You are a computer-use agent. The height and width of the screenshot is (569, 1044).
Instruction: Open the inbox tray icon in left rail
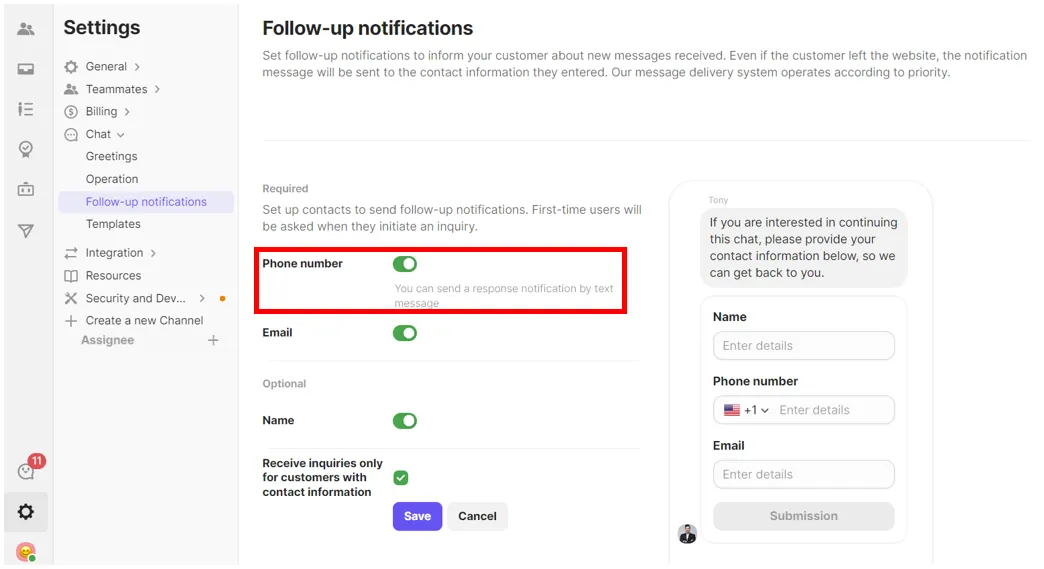coord(26,69)
